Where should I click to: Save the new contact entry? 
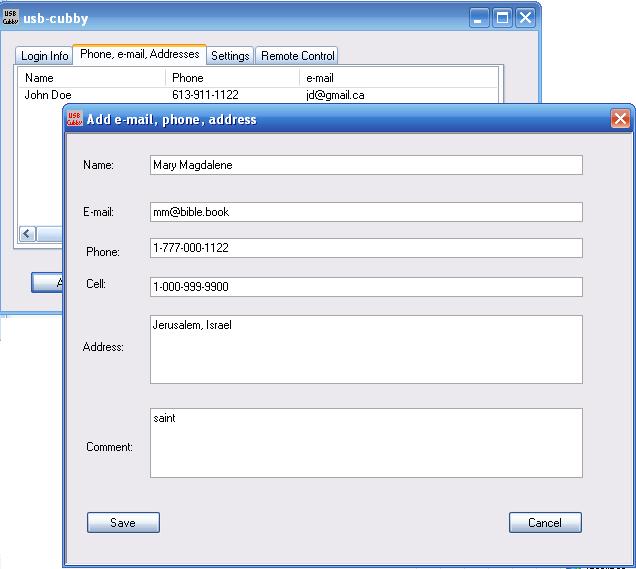123,523
